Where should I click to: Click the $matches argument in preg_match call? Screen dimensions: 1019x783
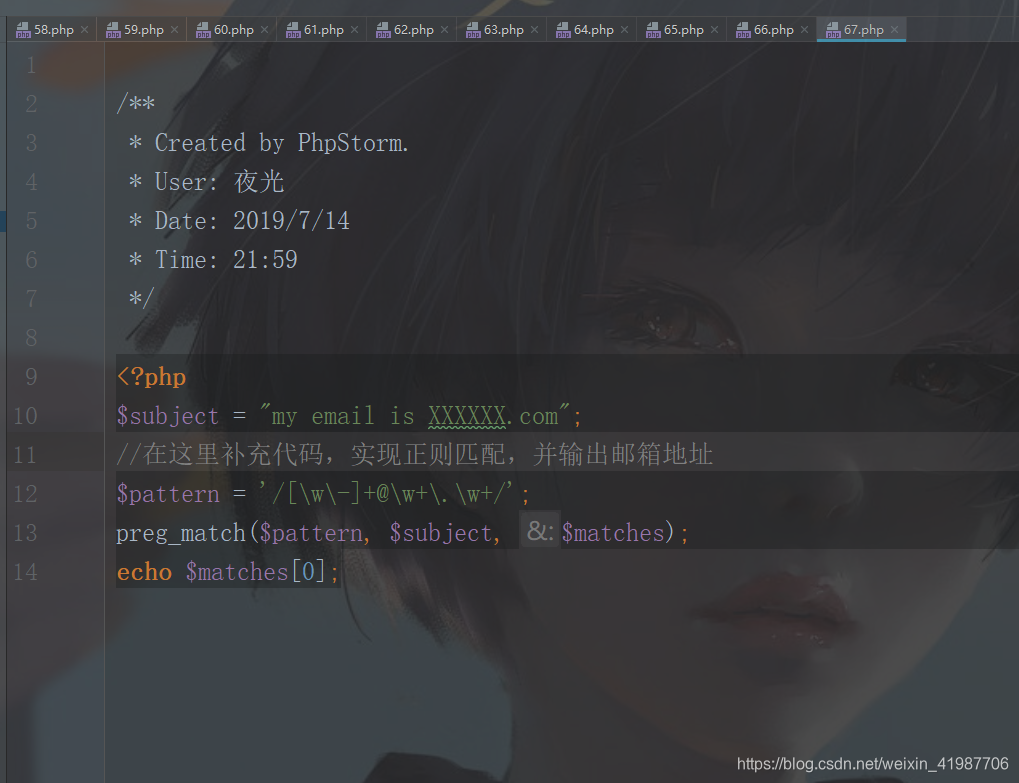(x=613, y=533)
